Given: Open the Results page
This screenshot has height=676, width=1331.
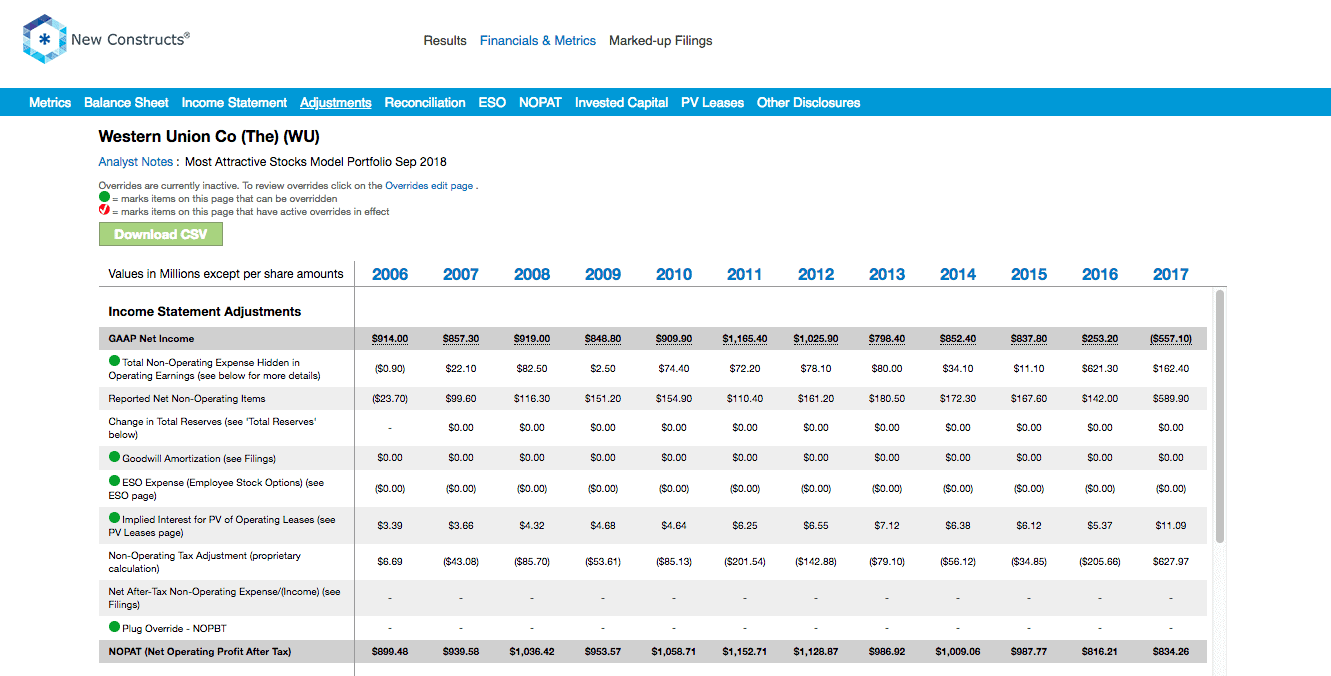Looking at the screenshot, I should click(445, 41).
